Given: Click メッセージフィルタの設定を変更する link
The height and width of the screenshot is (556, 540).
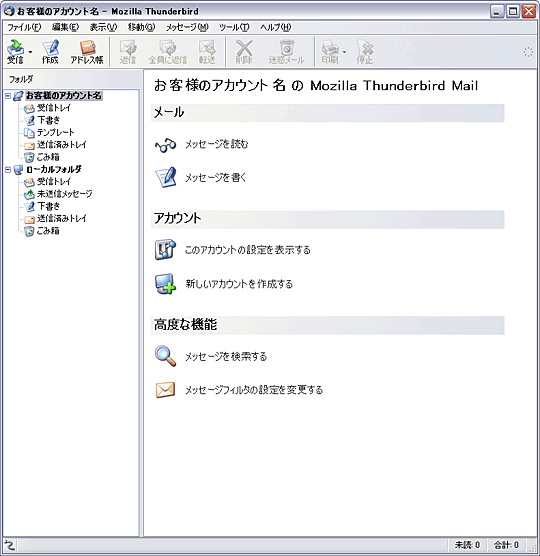Looking at the screenshot, I should [254, 390].
